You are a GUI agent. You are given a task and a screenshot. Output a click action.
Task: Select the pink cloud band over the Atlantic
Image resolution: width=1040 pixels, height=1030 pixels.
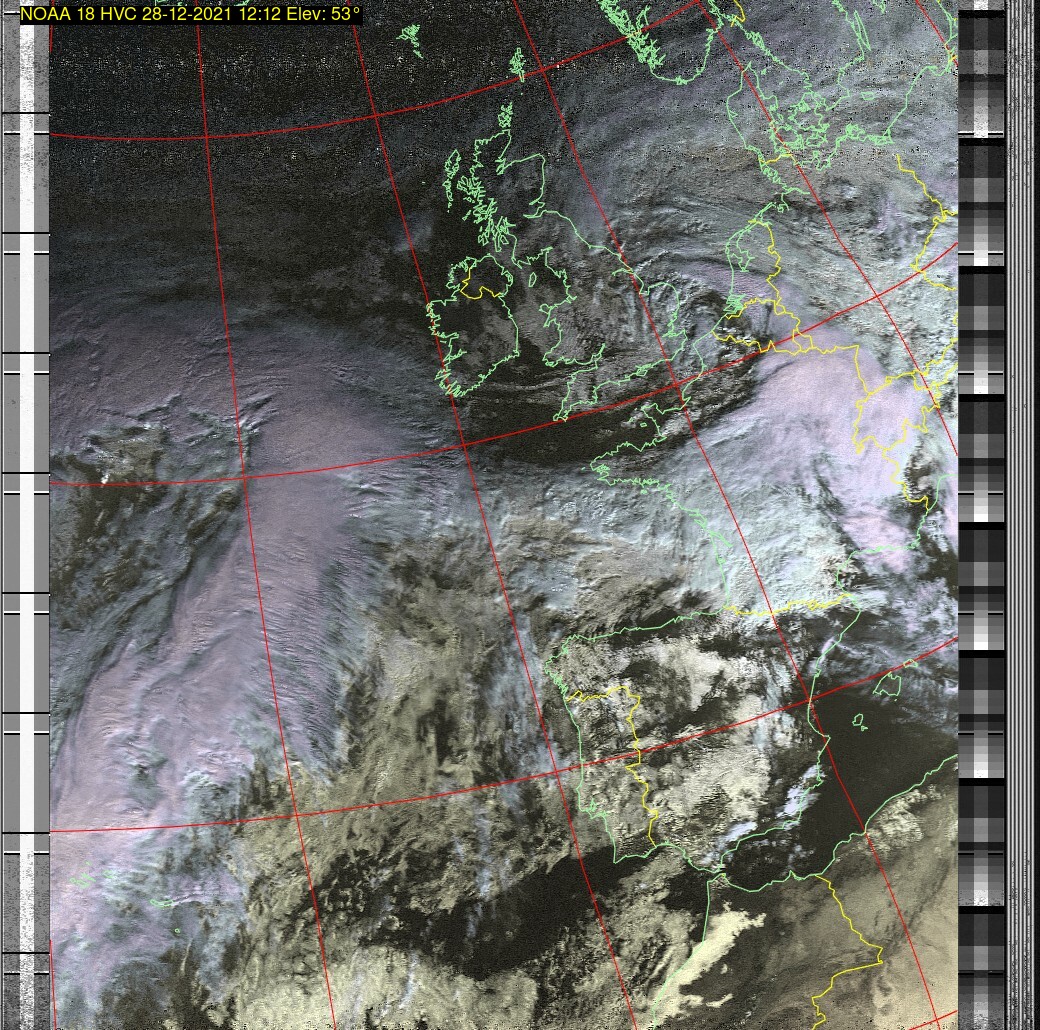[280, 520]
